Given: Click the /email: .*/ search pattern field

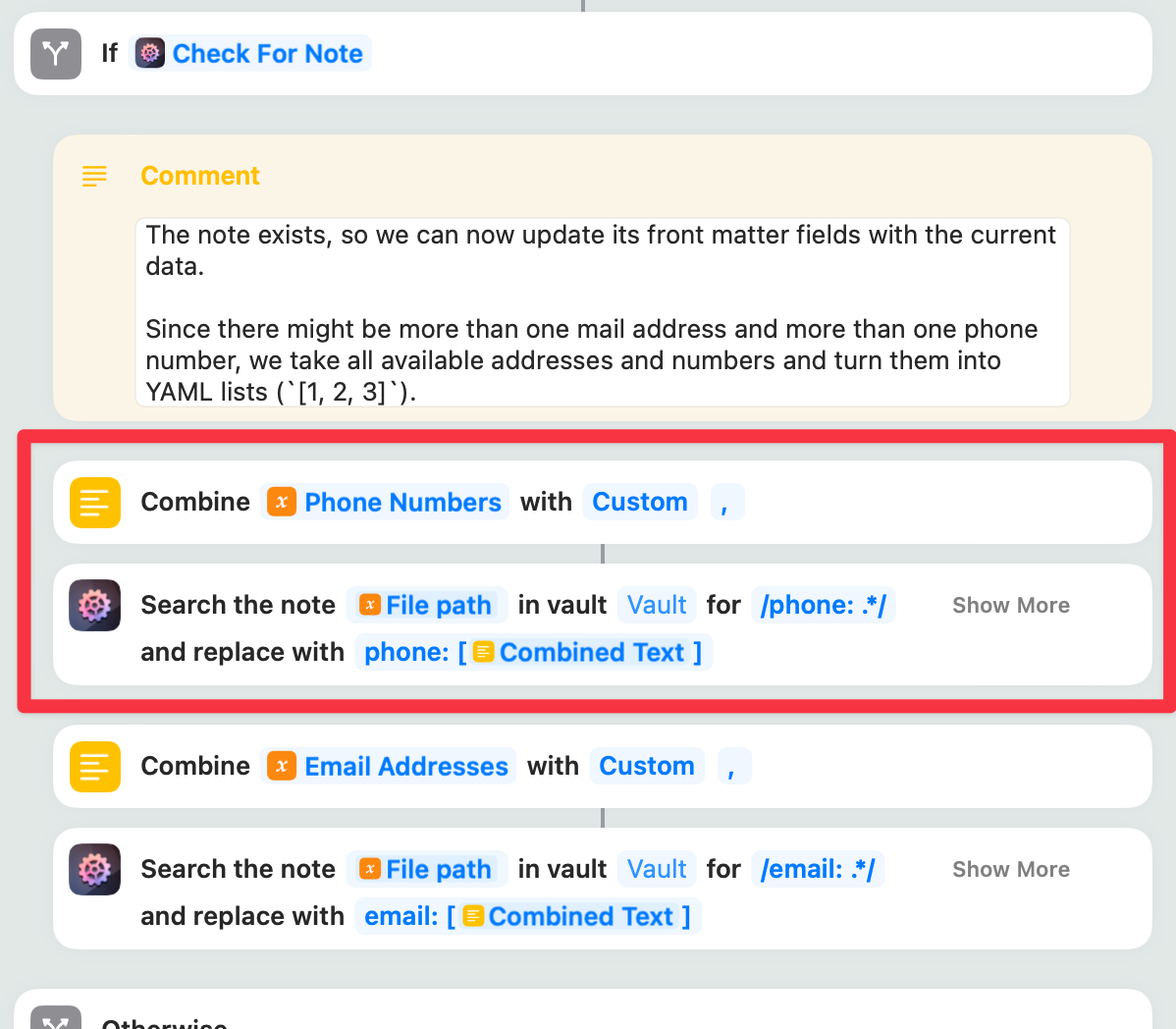Looking at the screenshot, I should click(x=818, y=870).
